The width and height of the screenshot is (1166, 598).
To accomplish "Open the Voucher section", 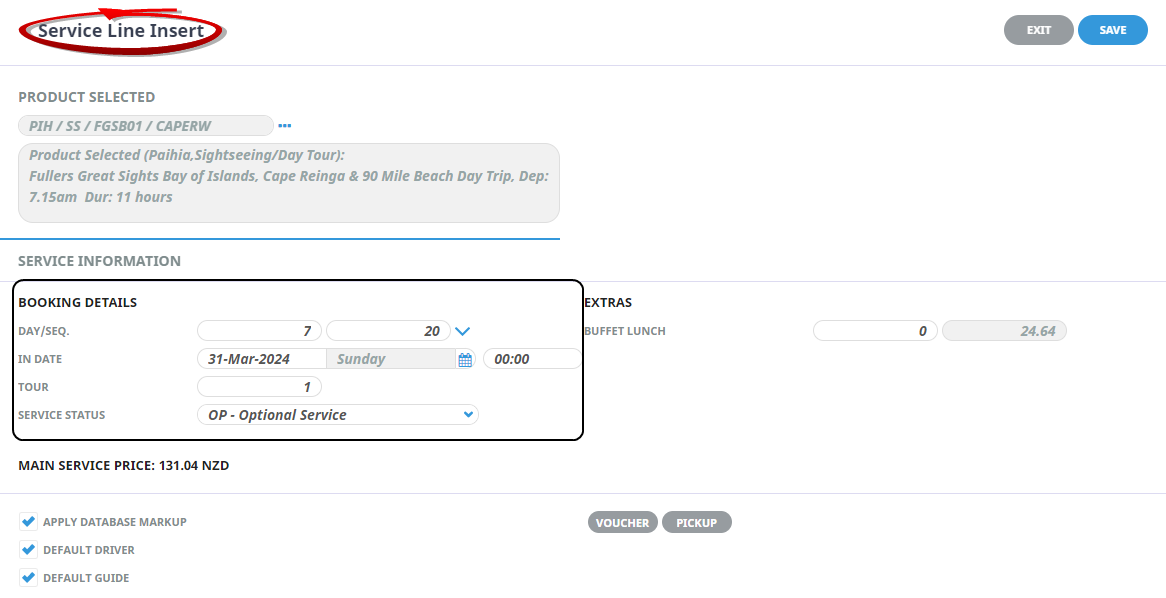I will [623, 523].
